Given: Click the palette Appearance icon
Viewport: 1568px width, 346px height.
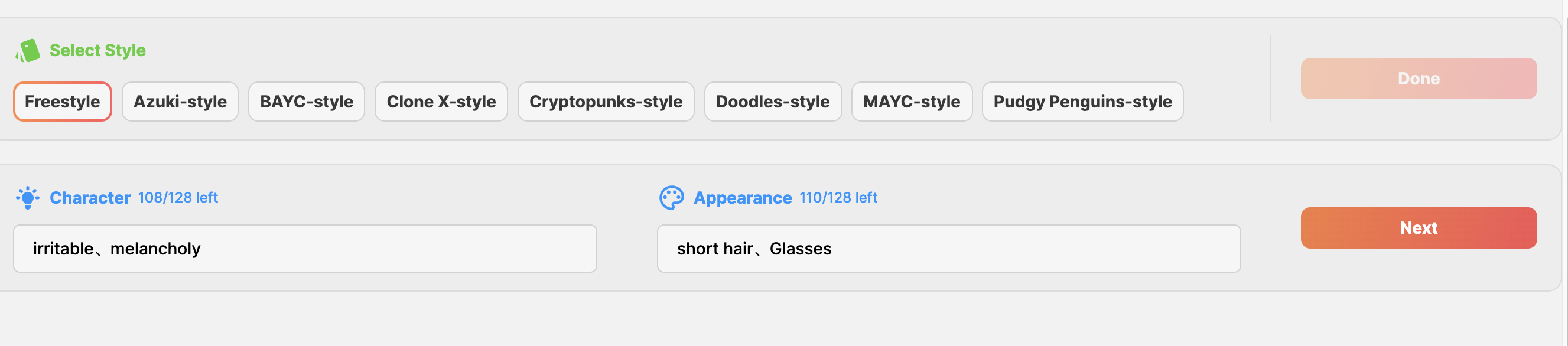Looking at the screenshot, I should coord(671,198).
